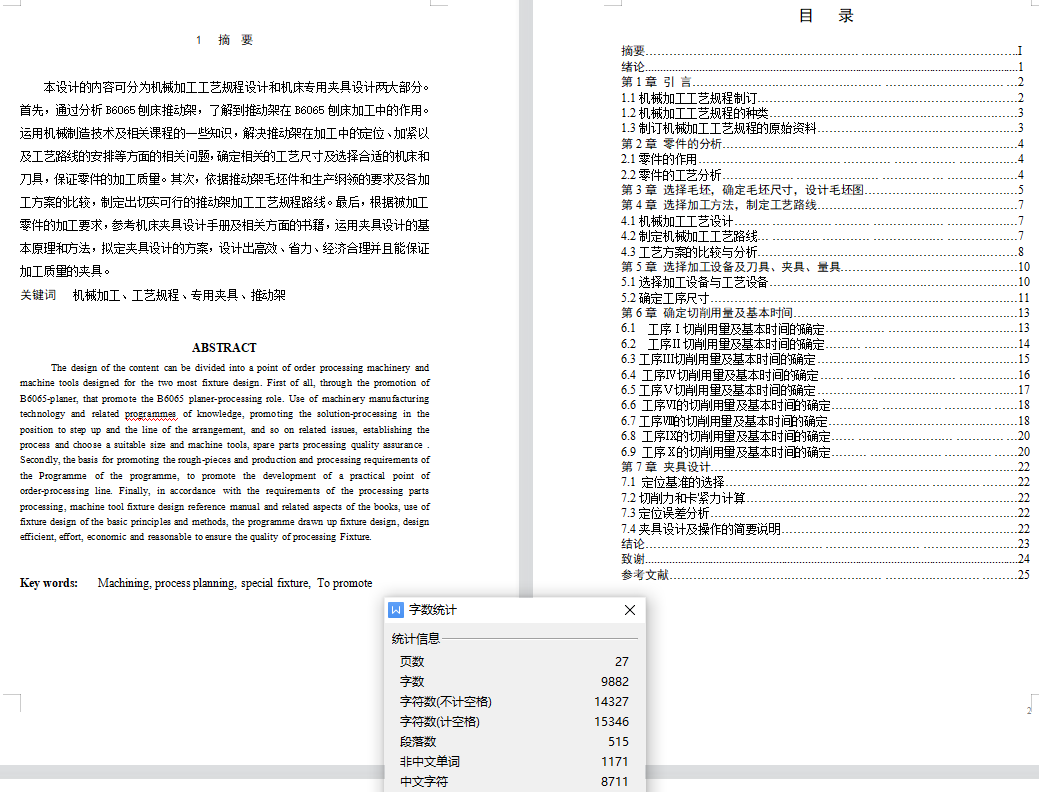1039x792 pixels.
Task: Click the 摘 要 heading on left page
Action: pos(235,40)
